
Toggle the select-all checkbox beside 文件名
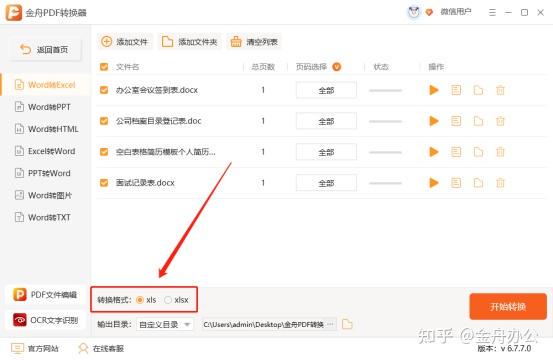tap(104, 67)
